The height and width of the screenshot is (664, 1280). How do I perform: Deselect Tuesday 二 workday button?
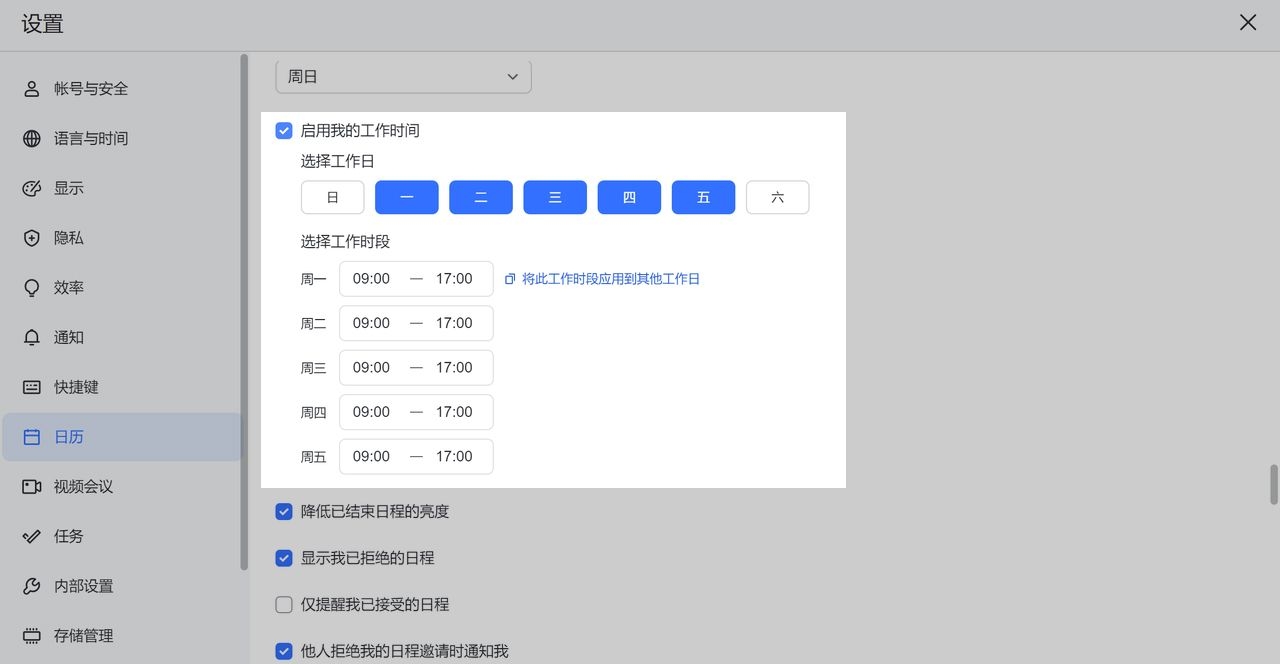[x=481, y=197]
